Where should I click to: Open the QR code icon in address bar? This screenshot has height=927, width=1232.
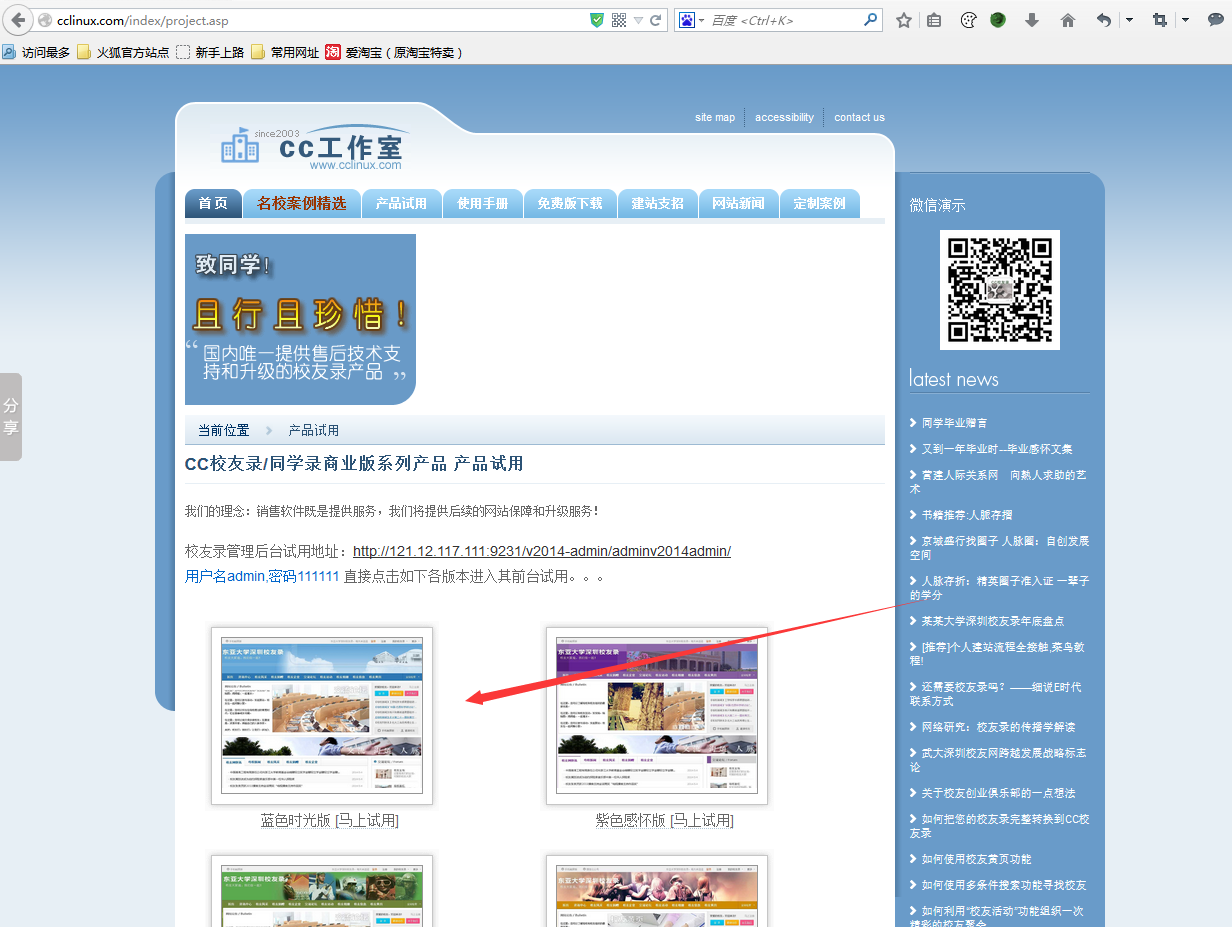point(619,20)
